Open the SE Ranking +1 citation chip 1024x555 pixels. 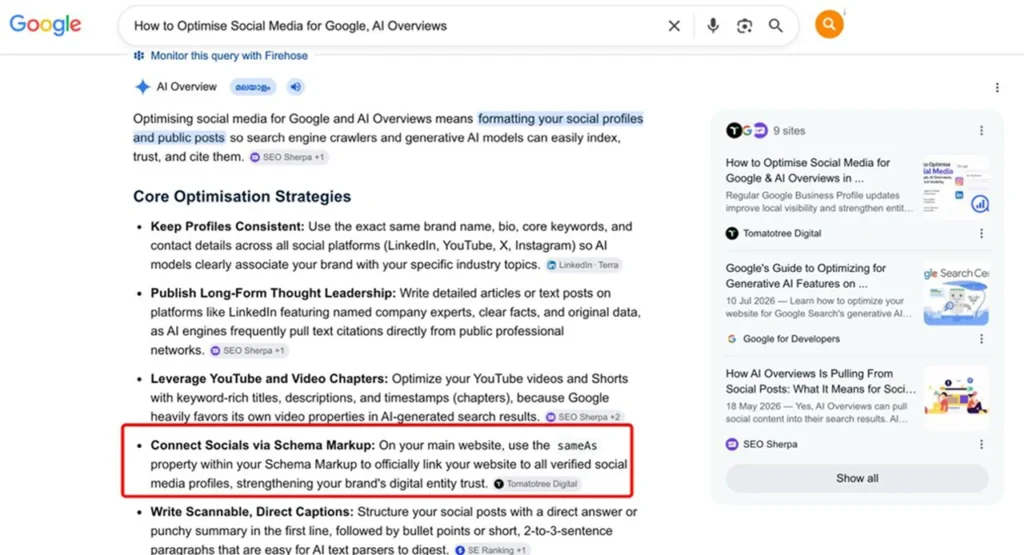tap(491, 550)
